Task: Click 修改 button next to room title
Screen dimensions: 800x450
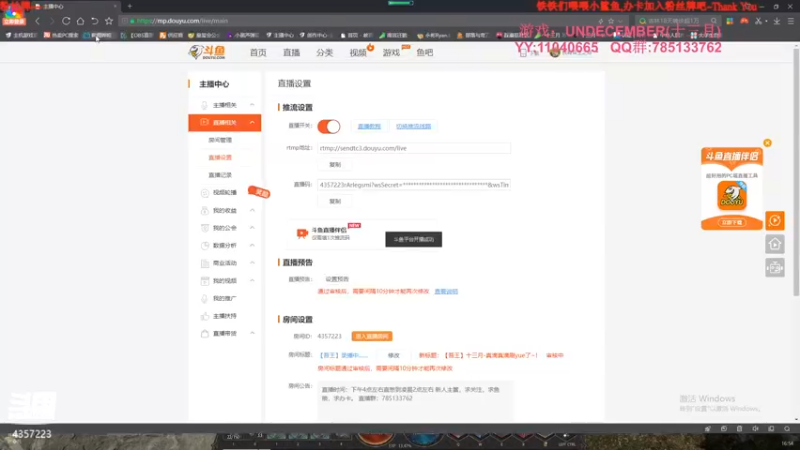Action: [393, 355]
